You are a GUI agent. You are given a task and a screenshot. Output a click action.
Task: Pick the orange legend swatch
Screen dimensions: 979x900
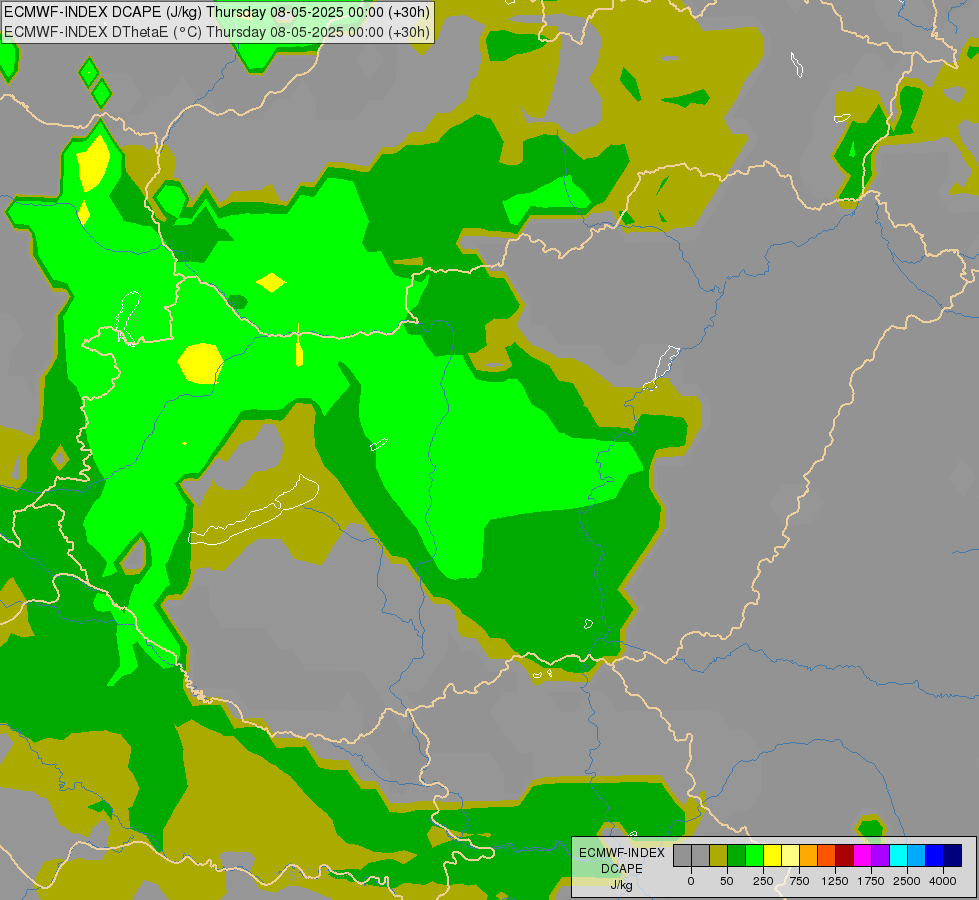(x=809, y=856)
